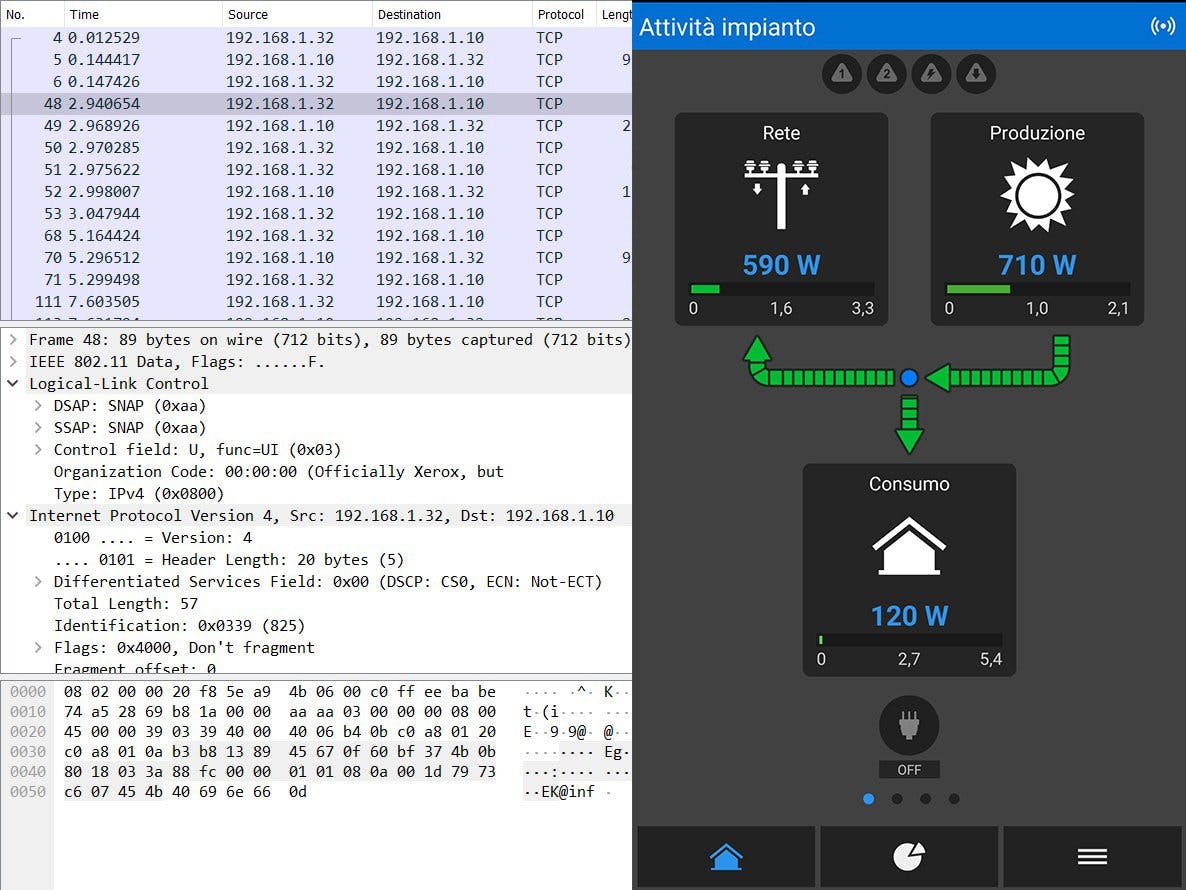Select packet 52 at time 2.998007

tap(316, 191)
